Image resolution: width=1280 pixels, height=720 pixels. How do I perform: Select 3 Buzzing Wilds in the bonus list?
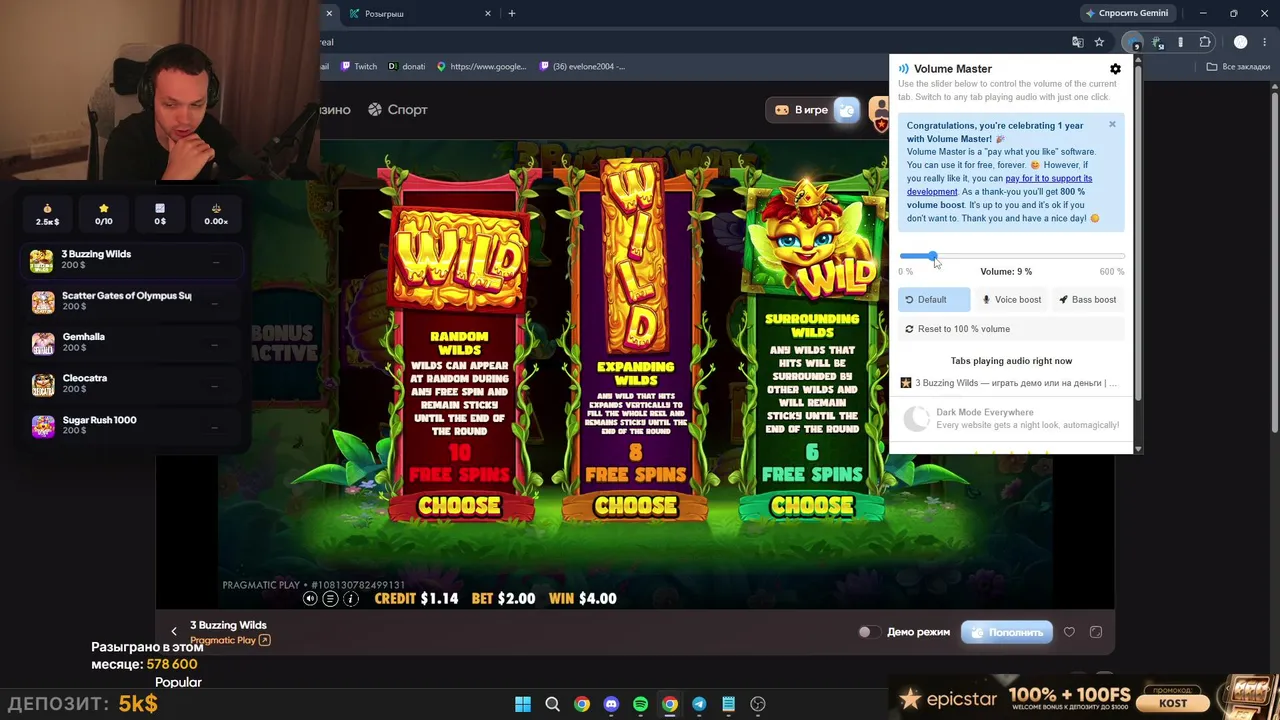pos(132,260)
